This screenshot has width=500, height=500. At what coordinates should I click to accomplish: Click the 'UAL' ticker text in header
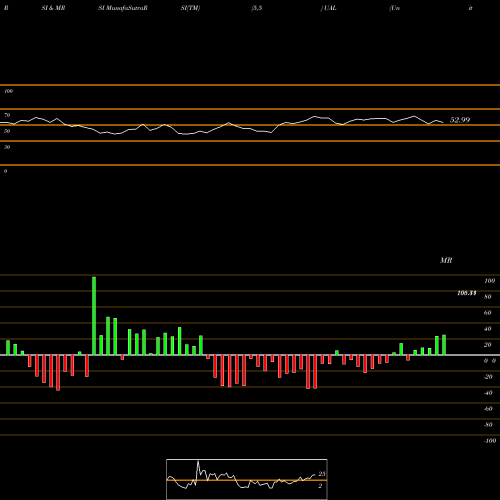(330, 8)
